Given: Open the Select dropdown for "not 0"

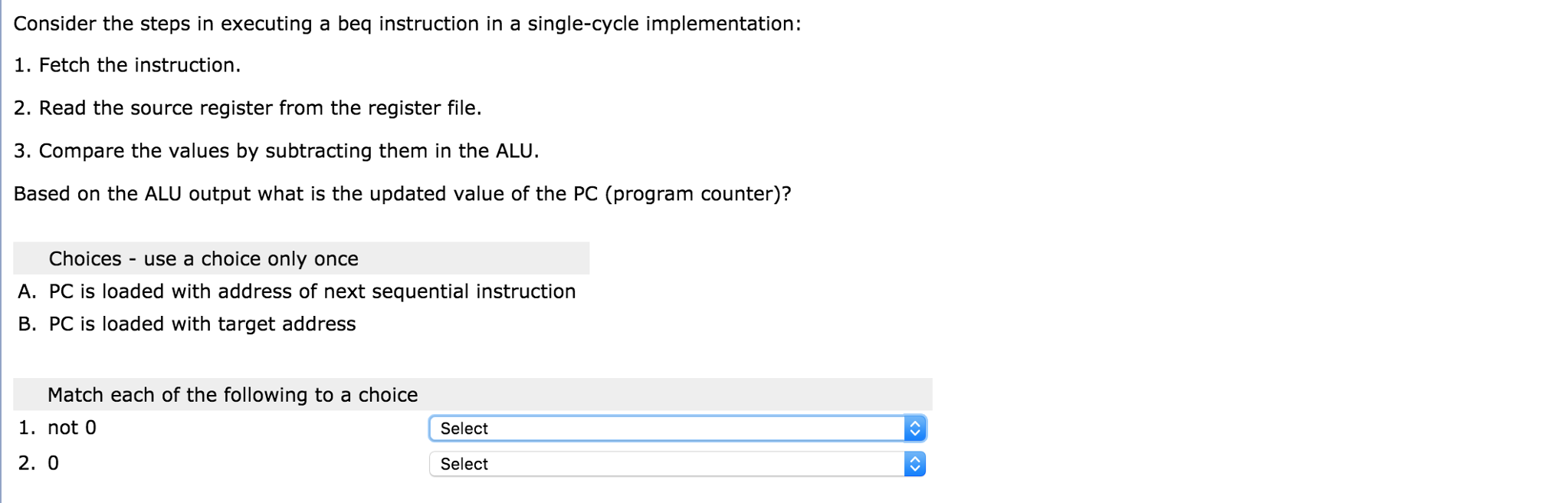Looking at the screenshot, I should point(674,429).
